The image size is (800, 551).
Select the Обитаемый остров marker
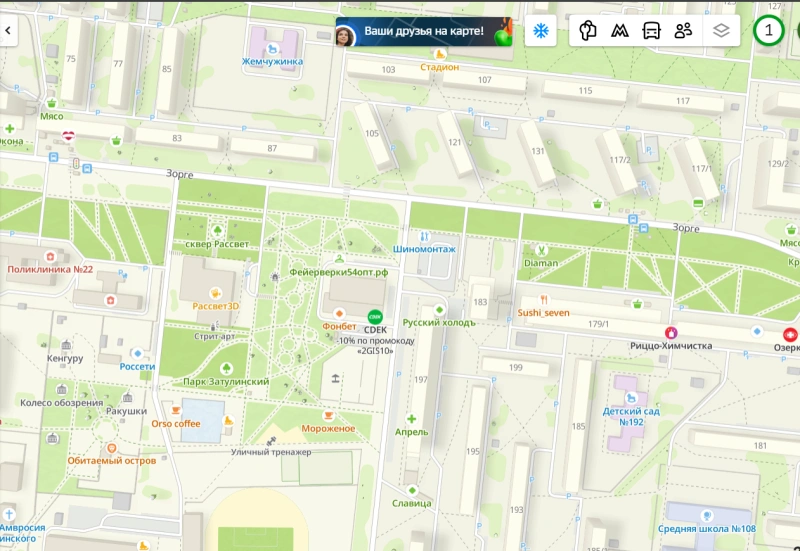coord(111,448)
